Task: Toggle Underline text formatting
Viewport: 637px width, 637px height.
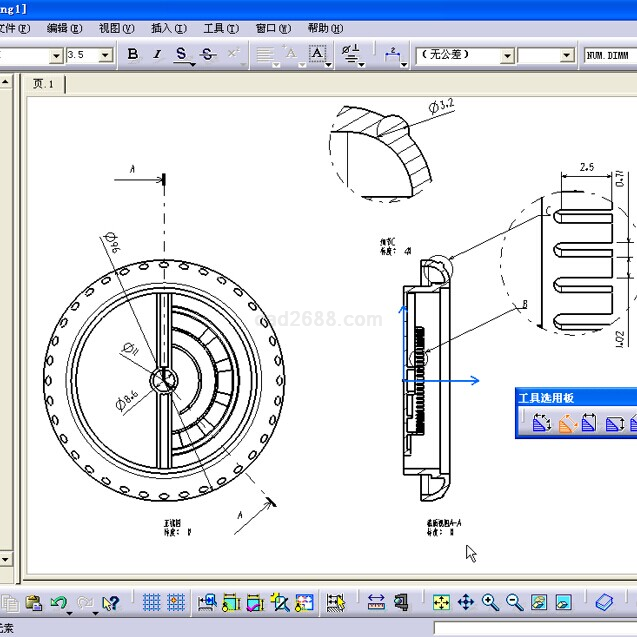Action: [x=181, y=55]
